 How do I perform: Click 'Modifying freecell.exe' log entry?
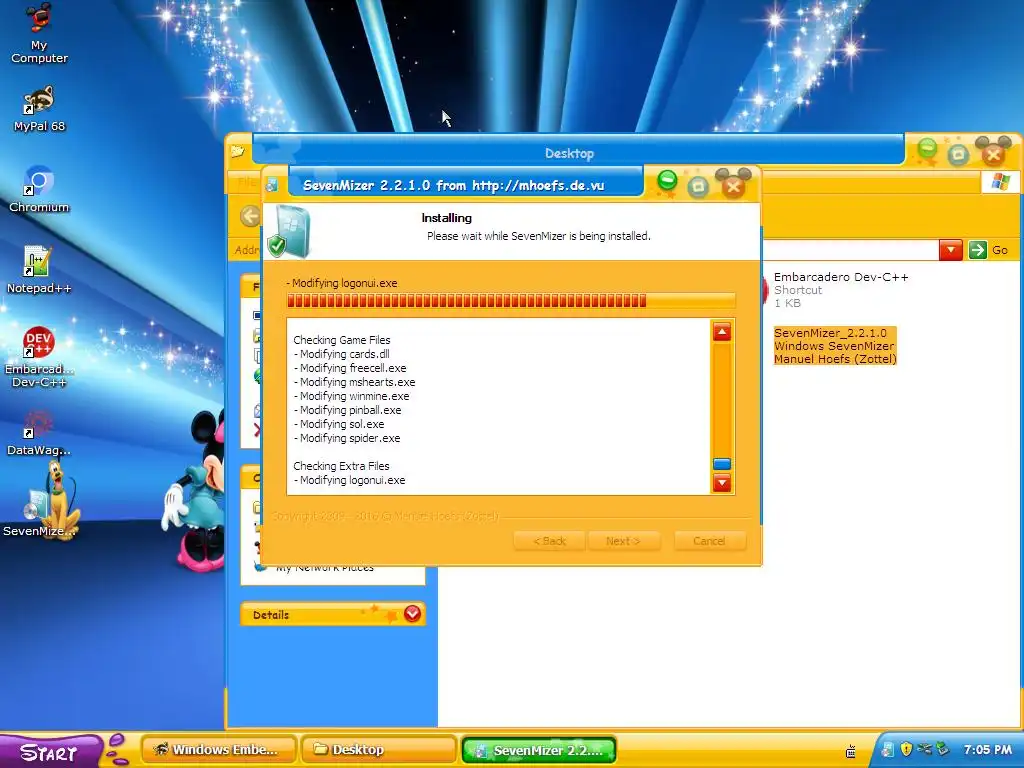pos(350,368)
